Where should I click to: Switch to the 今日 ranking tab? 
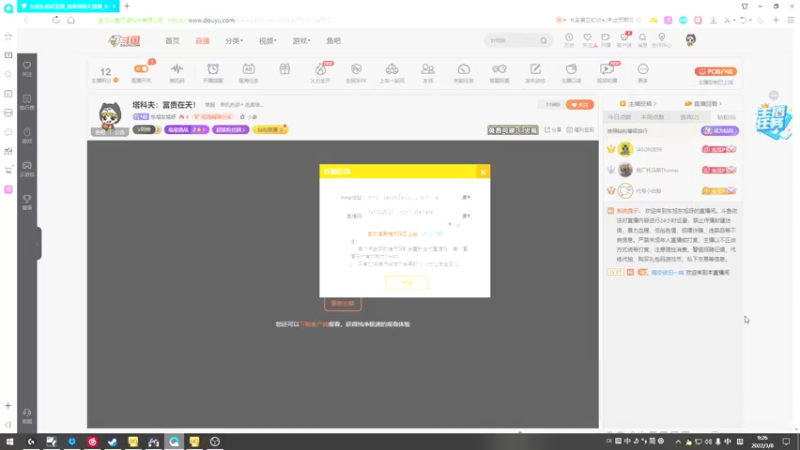coord(619,117)
